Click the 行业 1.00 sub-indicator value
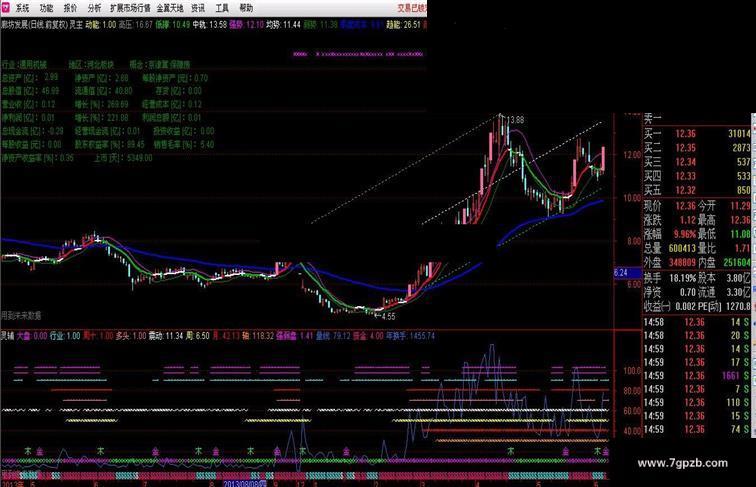This screenshot has height=487, width=756. coord(65,336)
